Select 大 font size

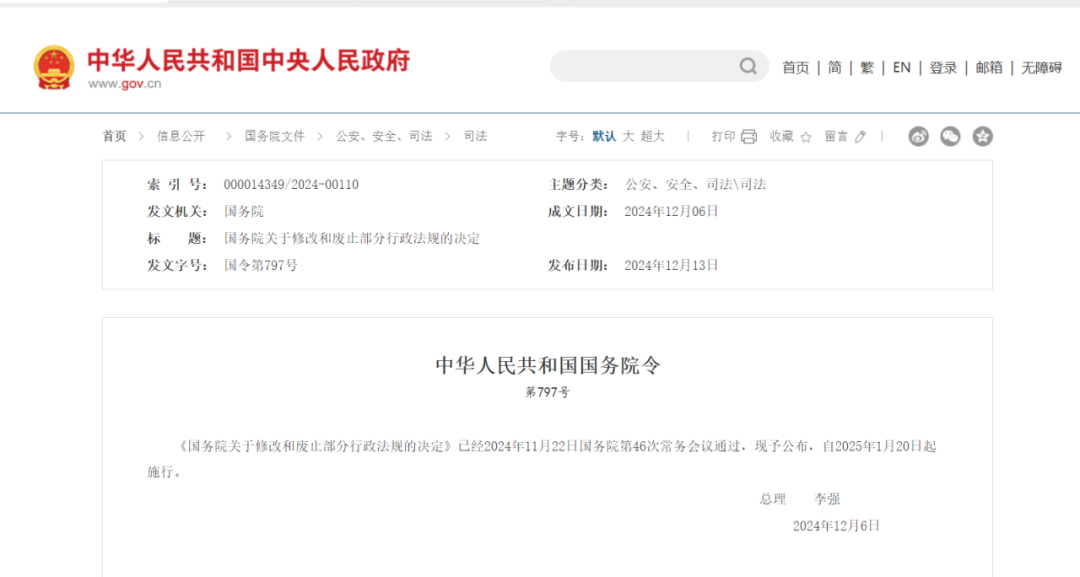(x=628, y=136)
